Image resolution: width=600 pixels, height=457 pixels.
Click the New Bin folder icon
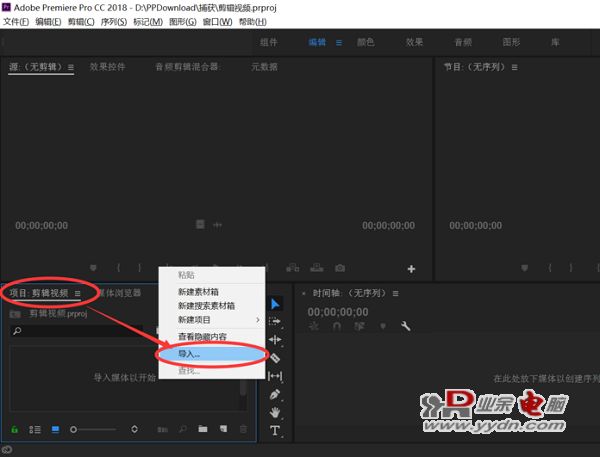coord(203,429)
